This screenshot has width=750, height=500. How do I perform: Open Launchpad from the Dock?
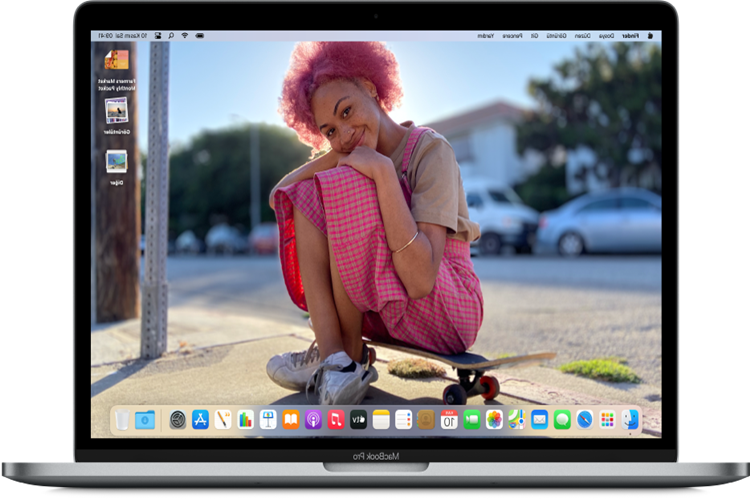607,420
